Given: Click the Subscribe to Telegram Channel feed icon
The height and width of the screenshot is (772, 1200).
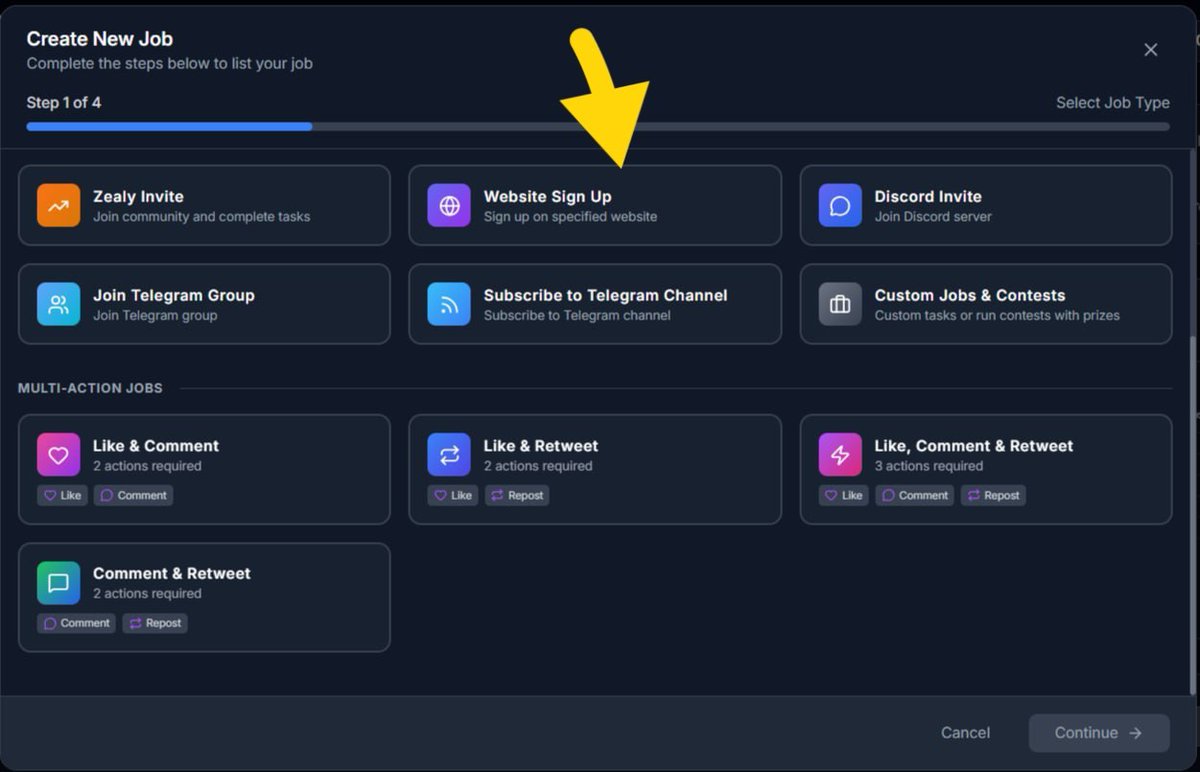Looking at the screenshot, I should [x=449, y=304].
